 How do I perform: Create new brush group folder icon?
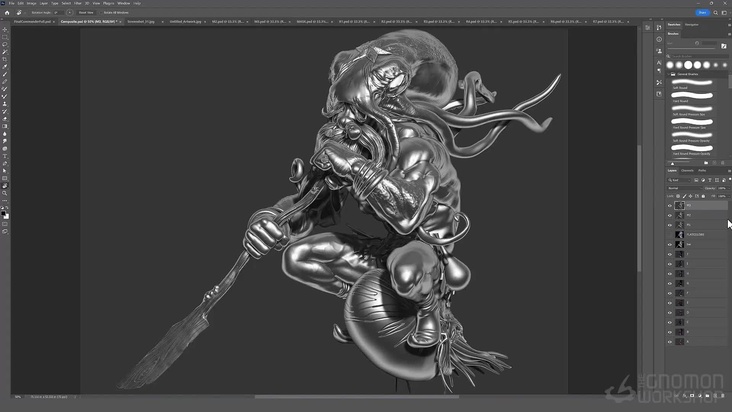point(706,163)
